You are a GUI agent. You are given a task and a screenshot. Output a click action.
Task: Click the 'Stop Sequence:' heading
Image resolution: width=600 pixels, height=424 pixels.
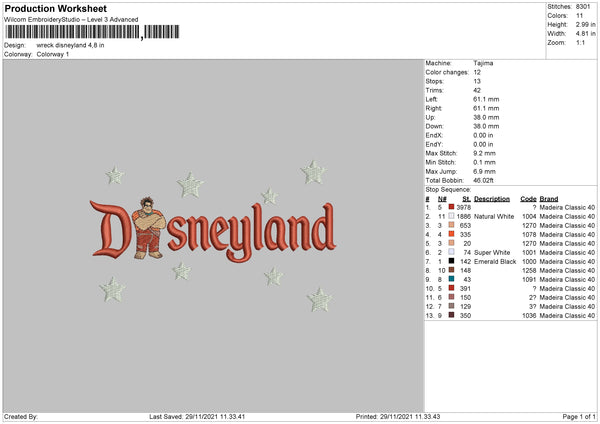(x=448, y=189)
